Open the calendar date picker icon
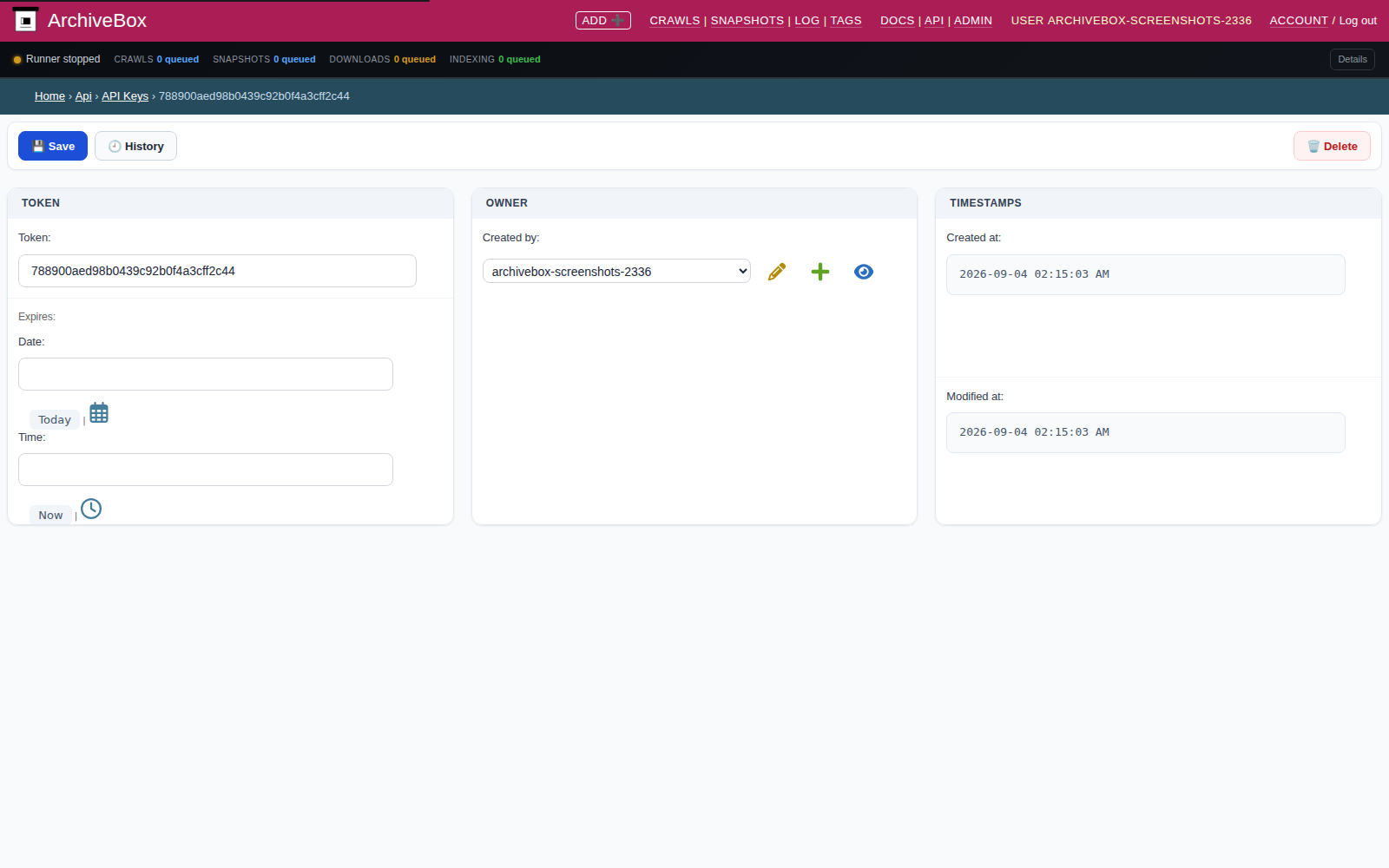 [x=99, y=413]
